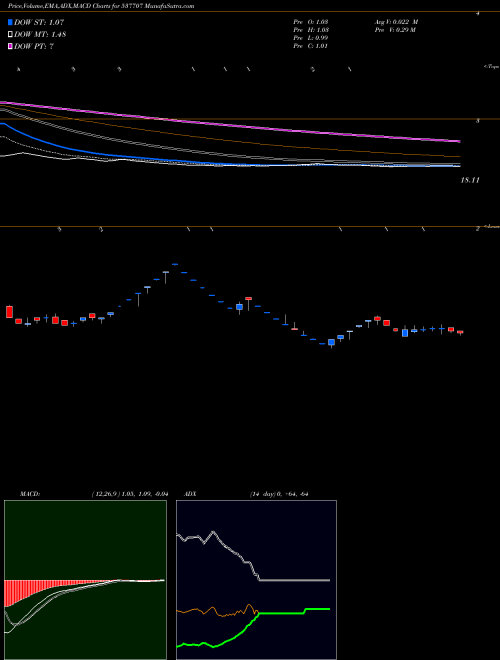Select the 'DOW PT: 7' legend label

(34, 46)
